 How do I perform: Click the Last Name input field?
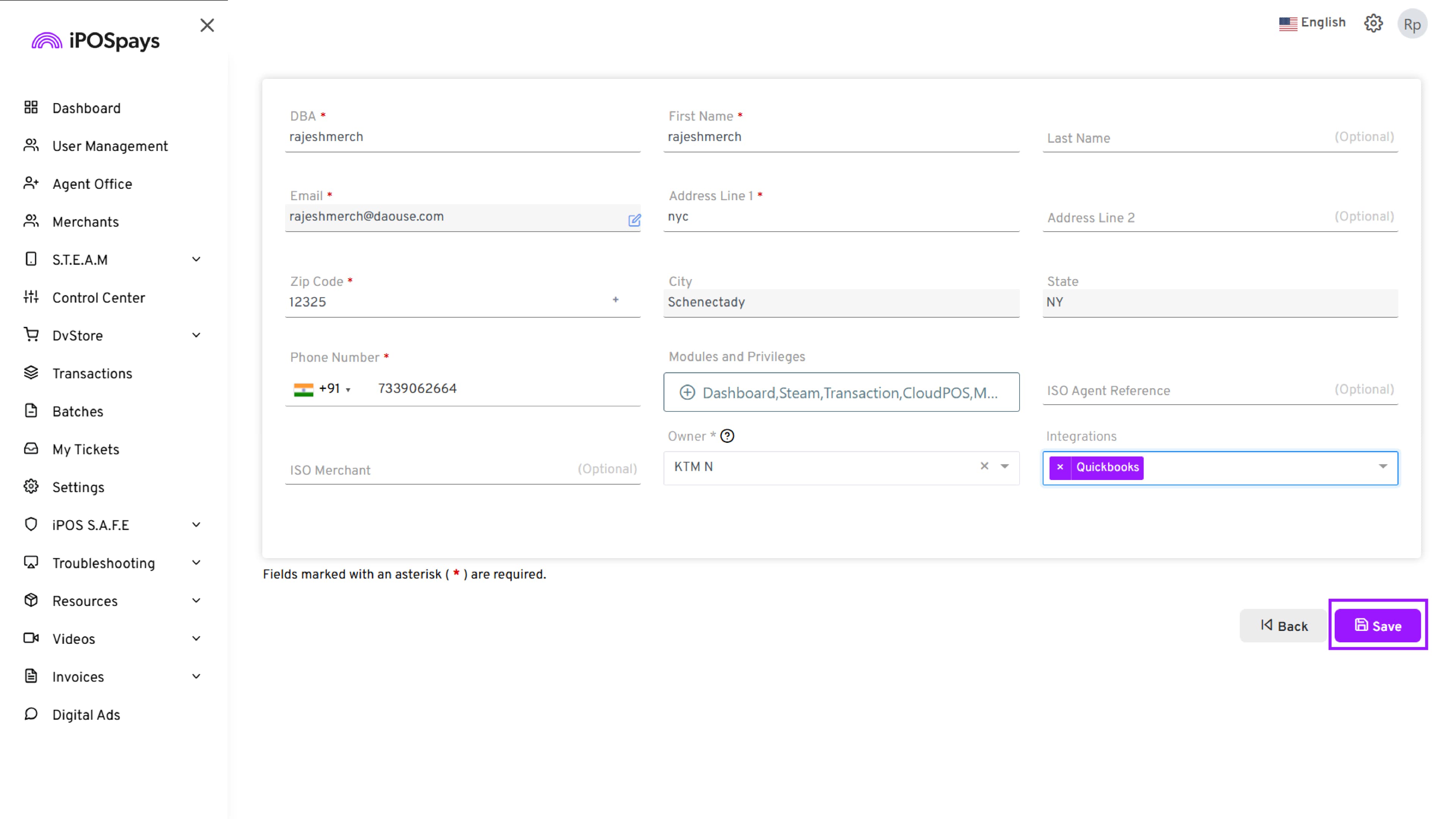[1187, 138]
